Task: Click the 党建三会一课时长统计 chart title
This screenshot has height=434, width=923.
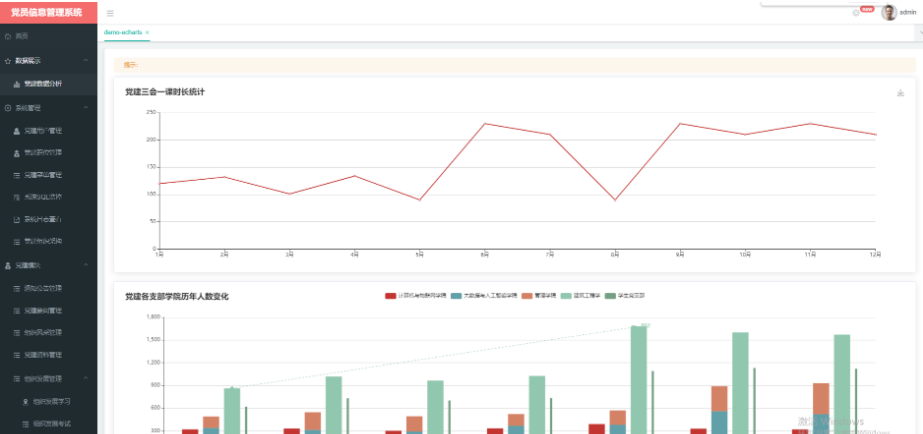Action: (165, 92)
